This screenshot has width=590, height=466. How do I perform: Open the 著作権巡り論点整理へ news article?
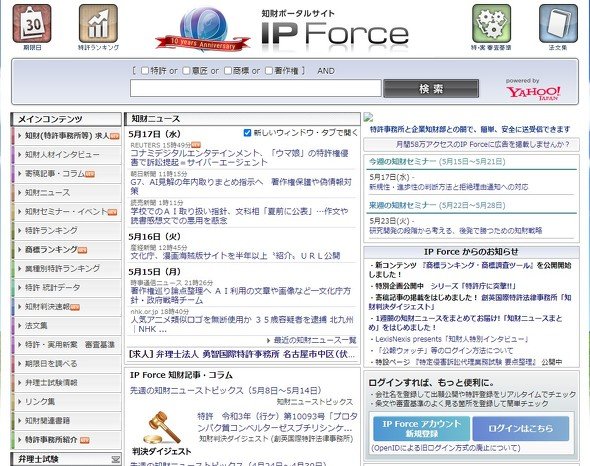pos(241,296)
